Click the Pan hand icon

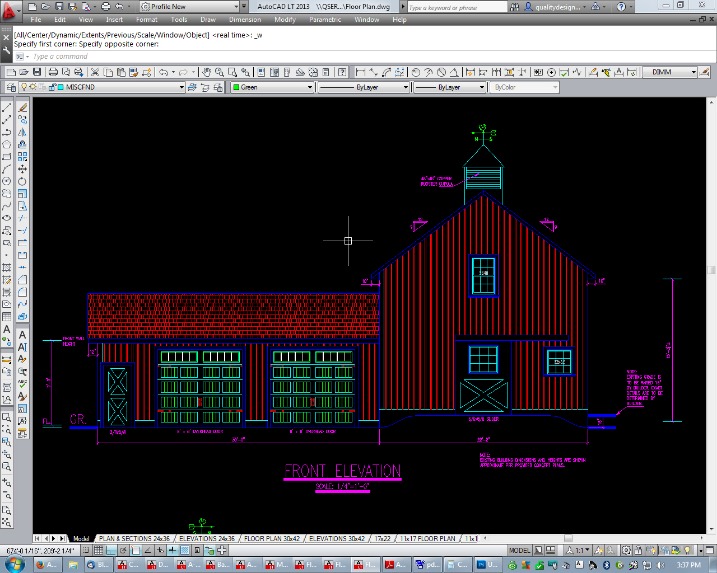206,73
